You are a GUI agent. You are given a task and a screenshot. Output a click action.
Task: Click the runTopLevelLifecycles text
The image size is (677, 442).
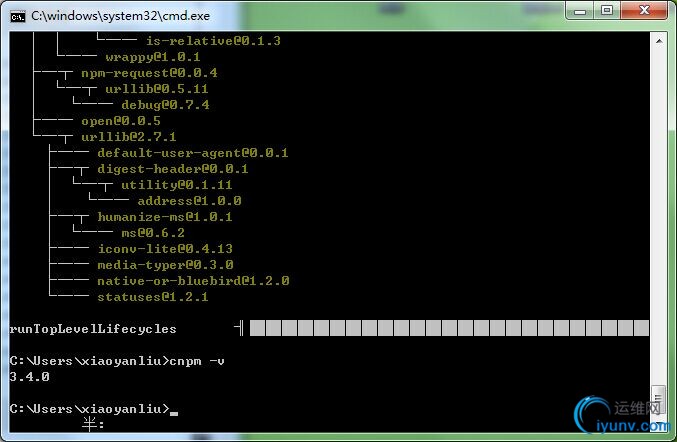coord(93,329)
